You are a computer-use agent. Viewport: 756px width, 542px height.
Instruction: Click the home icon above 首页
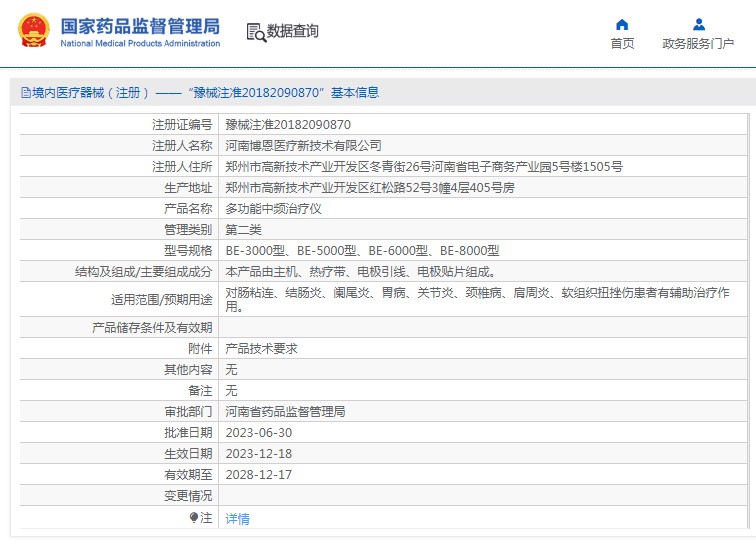coord(622,24)
